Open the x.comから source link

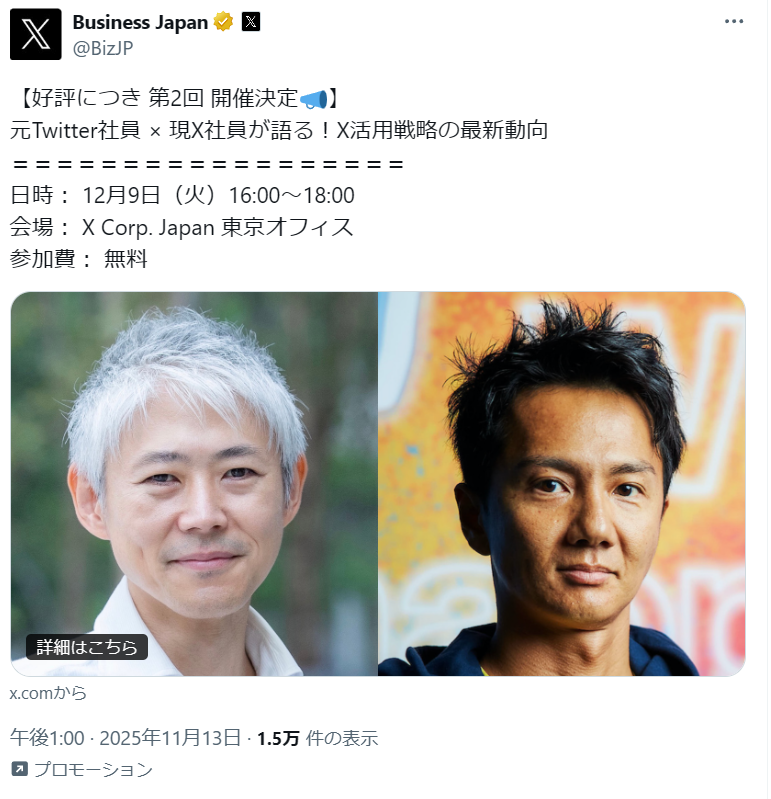(48, 693)
